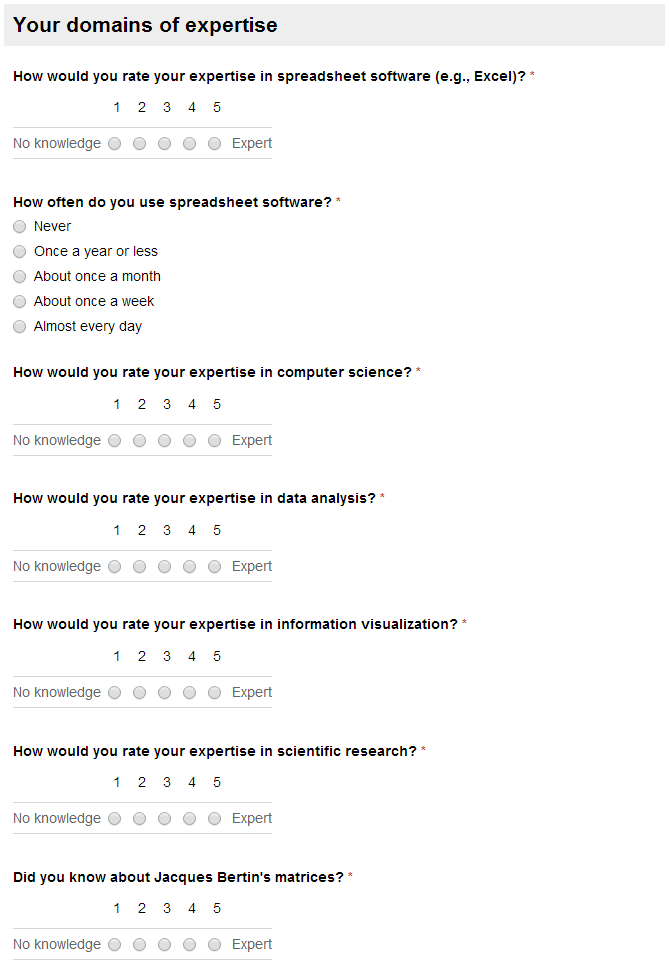
Task: Select About once a week
Action: 20,301
